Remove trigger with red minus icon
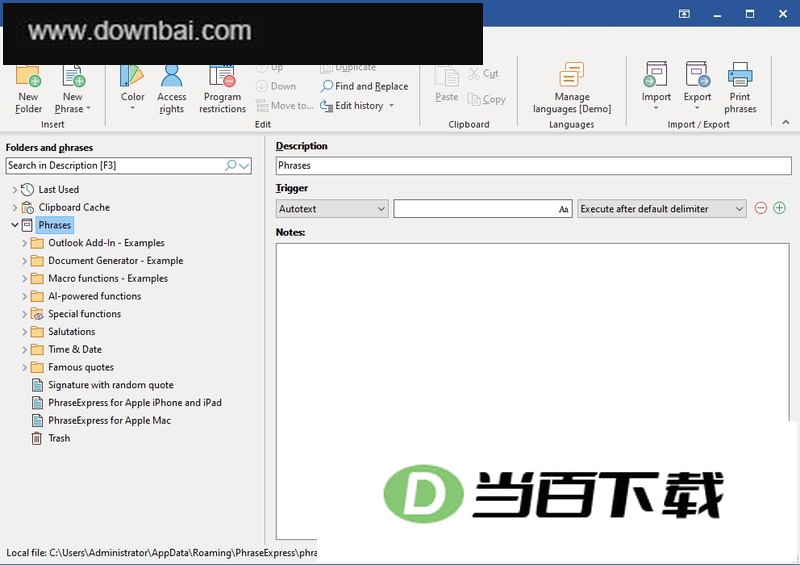 pyautogui.click(x=761, y=208)
